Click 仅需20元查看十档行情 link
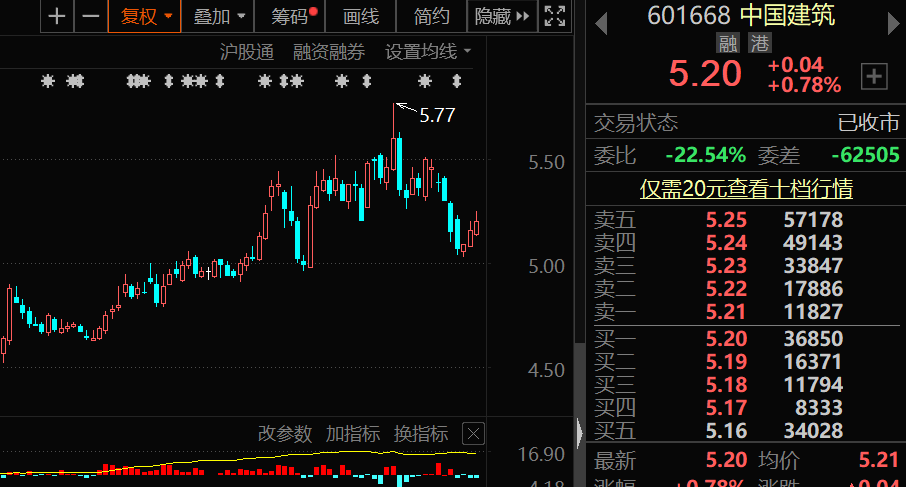The image size is (906, 487). click(746, 188)
